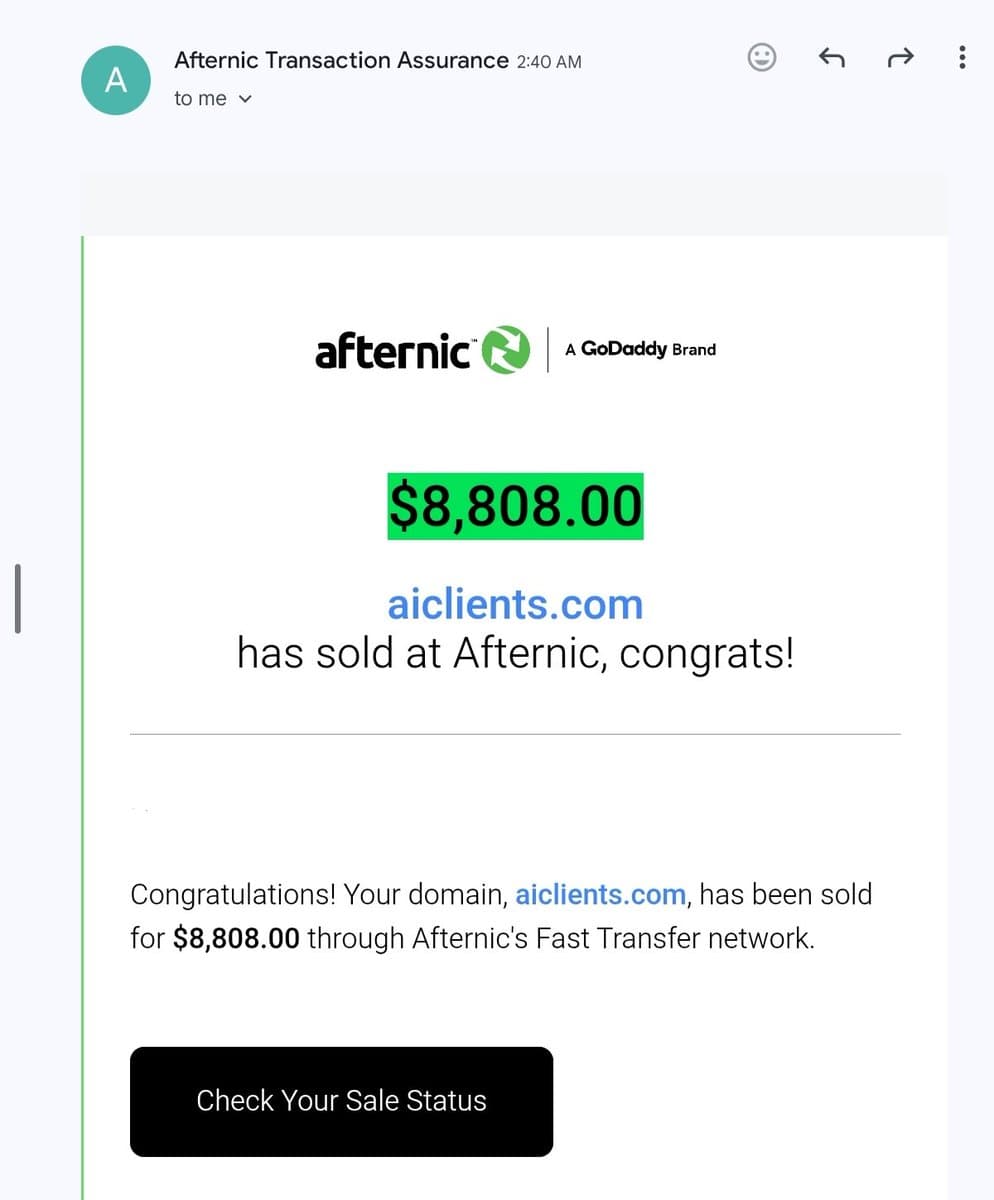Open the aiclients.com link in body paragraph
The image size is (994, 1200).
pyautogui.click(x=600, y=894)
